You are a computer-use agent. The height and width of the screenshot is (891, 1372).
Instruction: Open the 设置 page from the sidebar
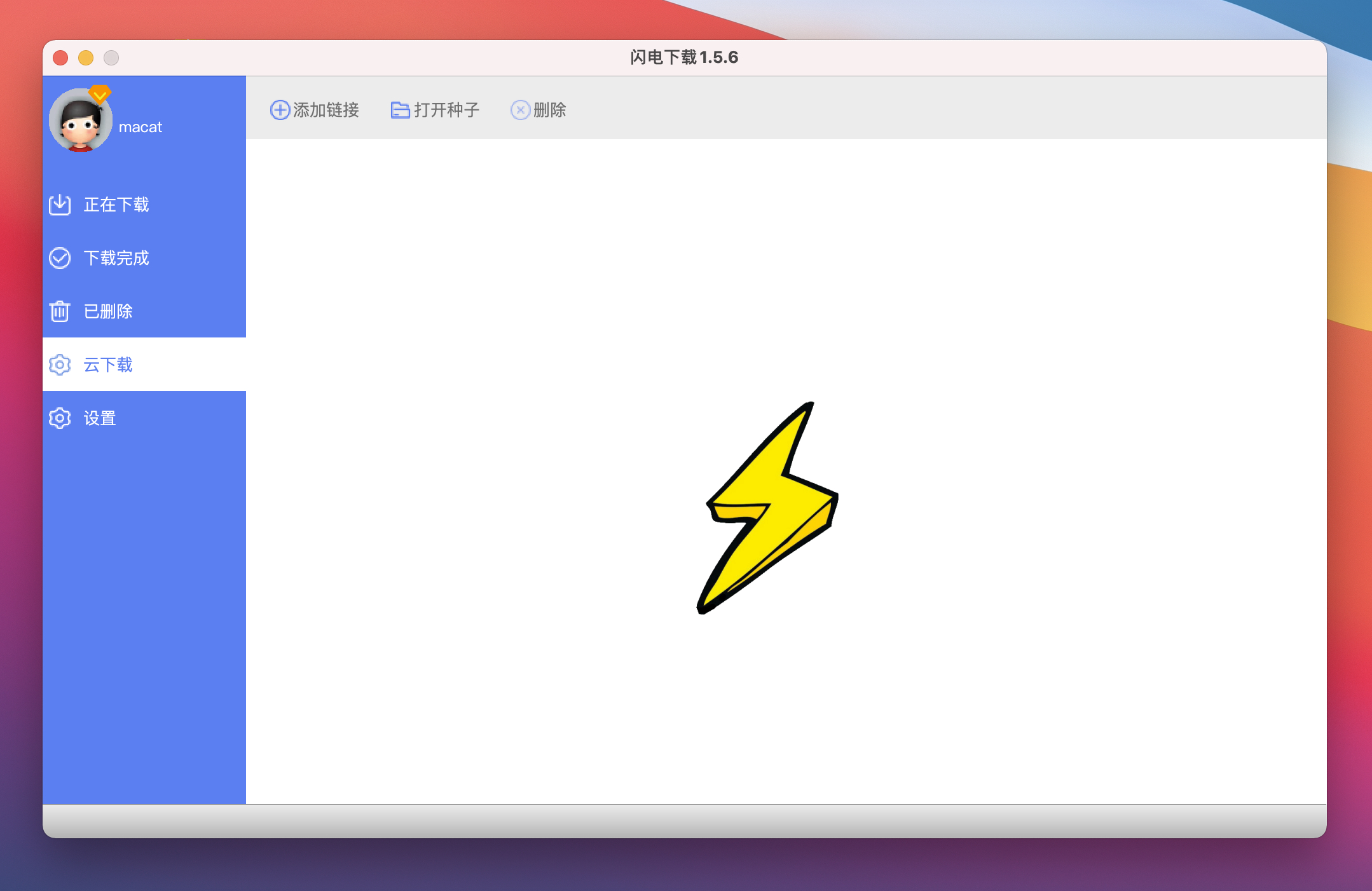point(100,418)
